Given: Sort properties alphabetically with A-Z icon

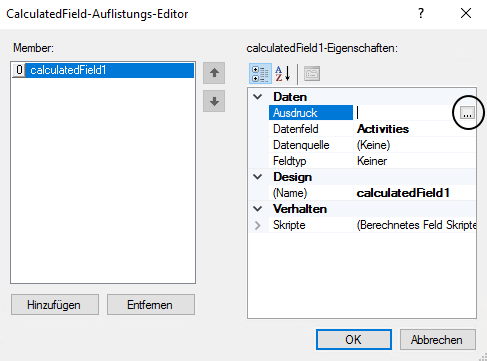Looking at the screenshot, I should pyautogui.click(x=282, y=74).
